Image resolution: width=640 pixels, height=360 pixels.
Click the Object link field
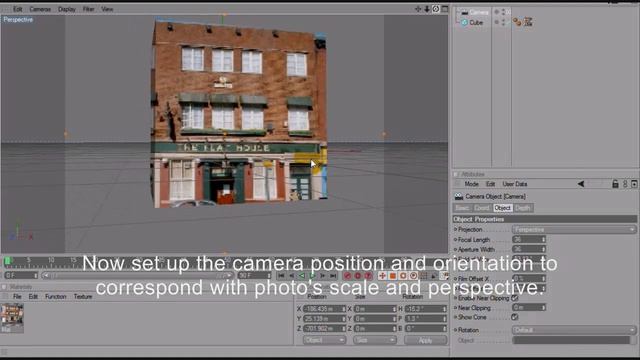[571, 340]
